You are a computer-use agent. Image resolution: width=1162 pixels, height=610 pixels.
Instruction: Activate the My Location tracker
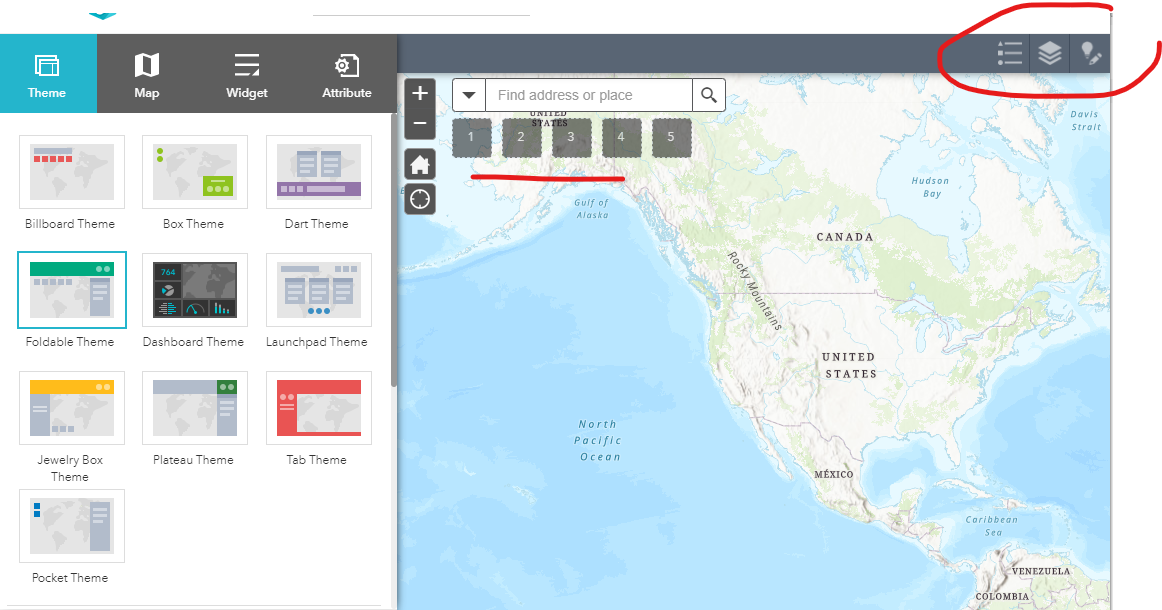tap(419, 198)
